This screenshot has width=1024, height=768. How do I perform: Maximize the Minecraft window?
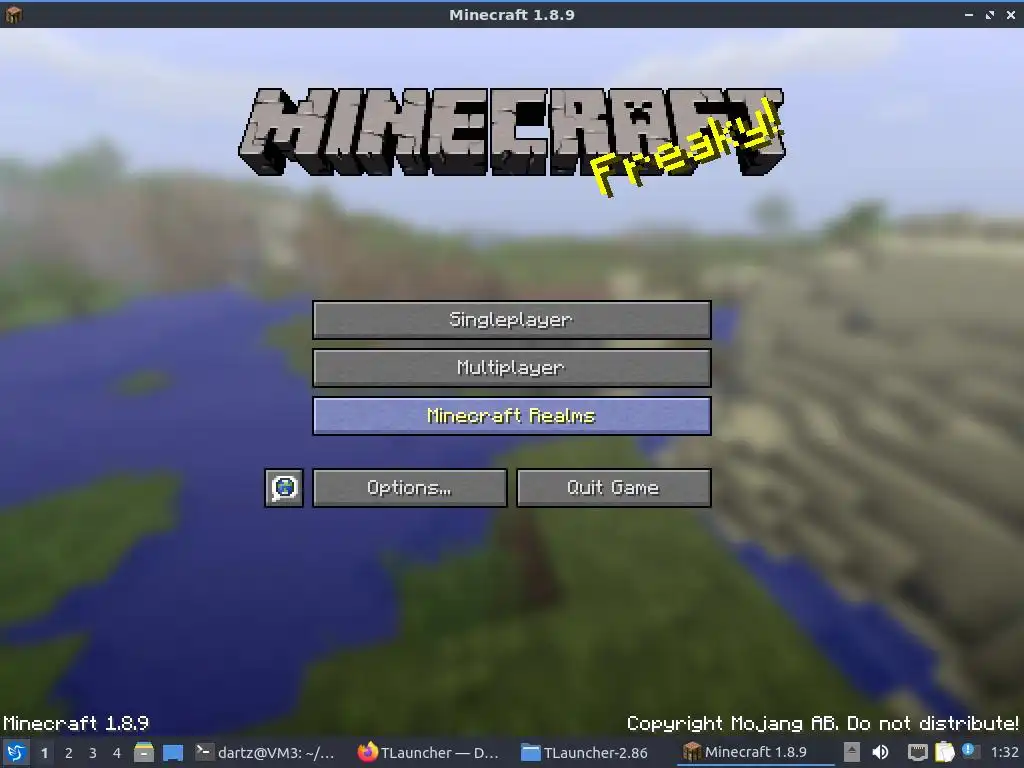[x=990, y=15]
